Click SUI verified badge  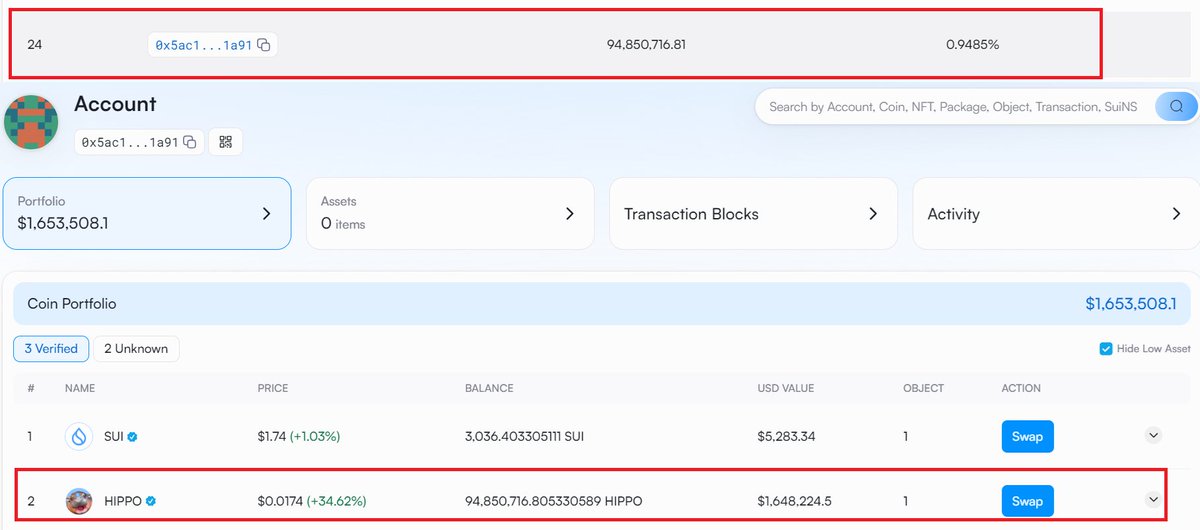tap(132, 437)
